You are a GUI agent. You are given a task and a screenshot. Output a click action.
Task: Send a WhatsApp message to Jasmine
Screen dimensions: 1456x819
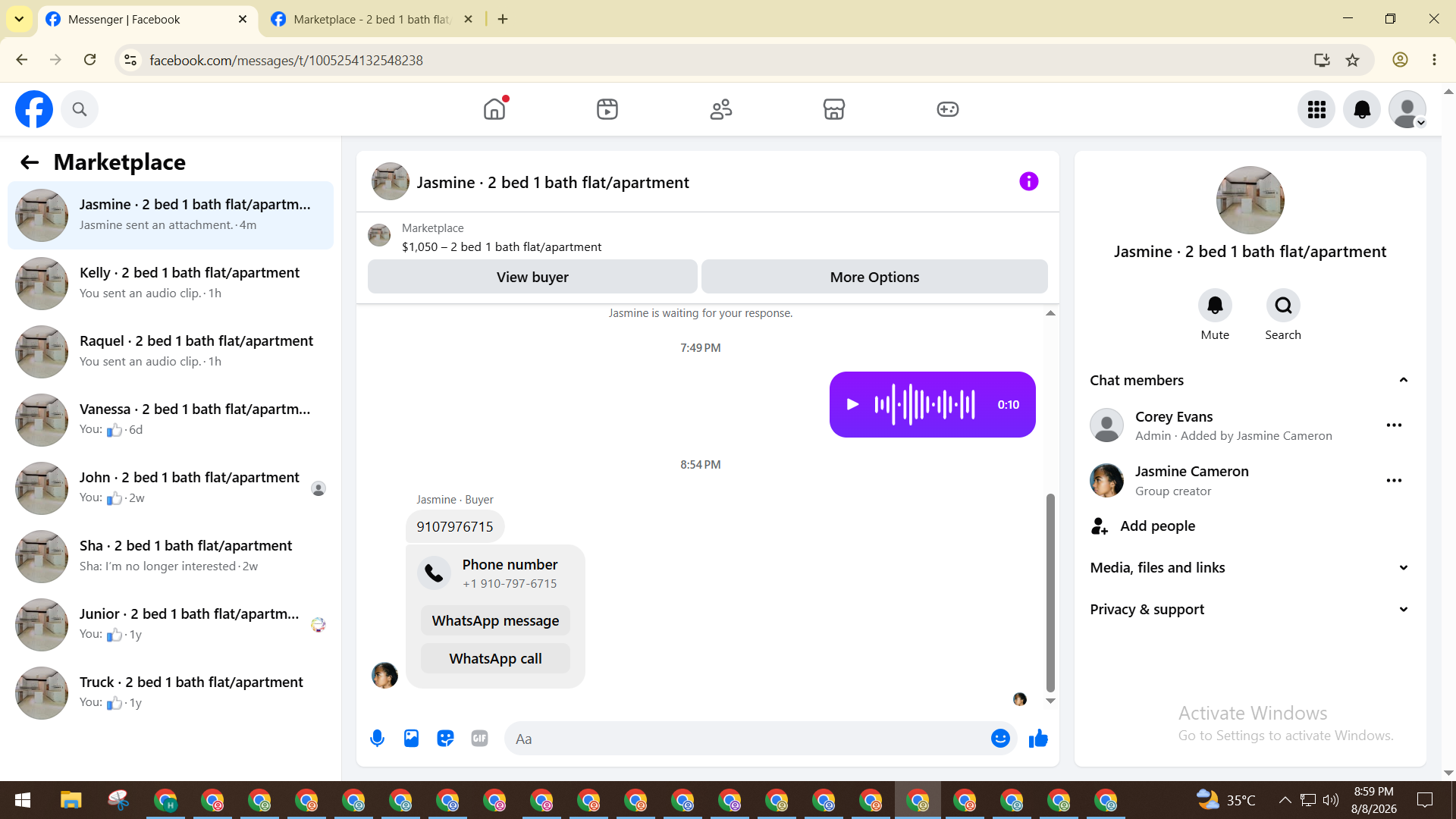coord(495,620)
